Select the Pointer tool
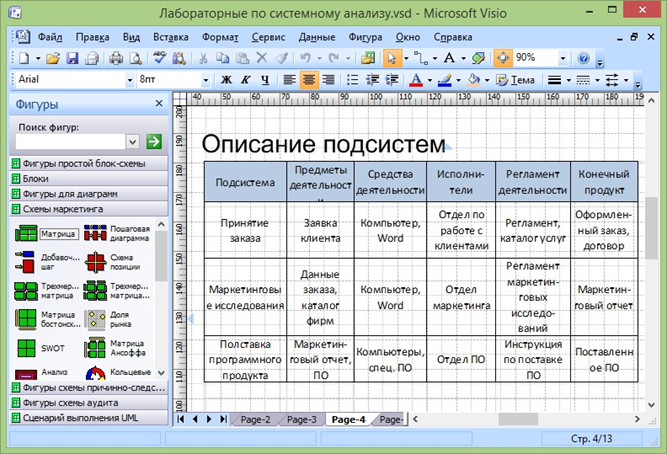The height and width of the screenshot is (454, 667). coord(392,58)
